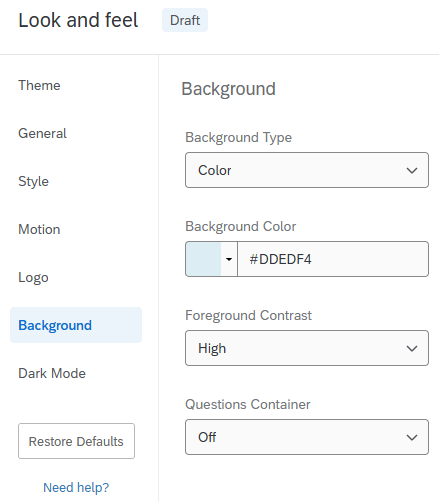Viewport: 439px width, 502px height.
Task: Click the Restore Defaults button
Action: (x=76, y=441)
